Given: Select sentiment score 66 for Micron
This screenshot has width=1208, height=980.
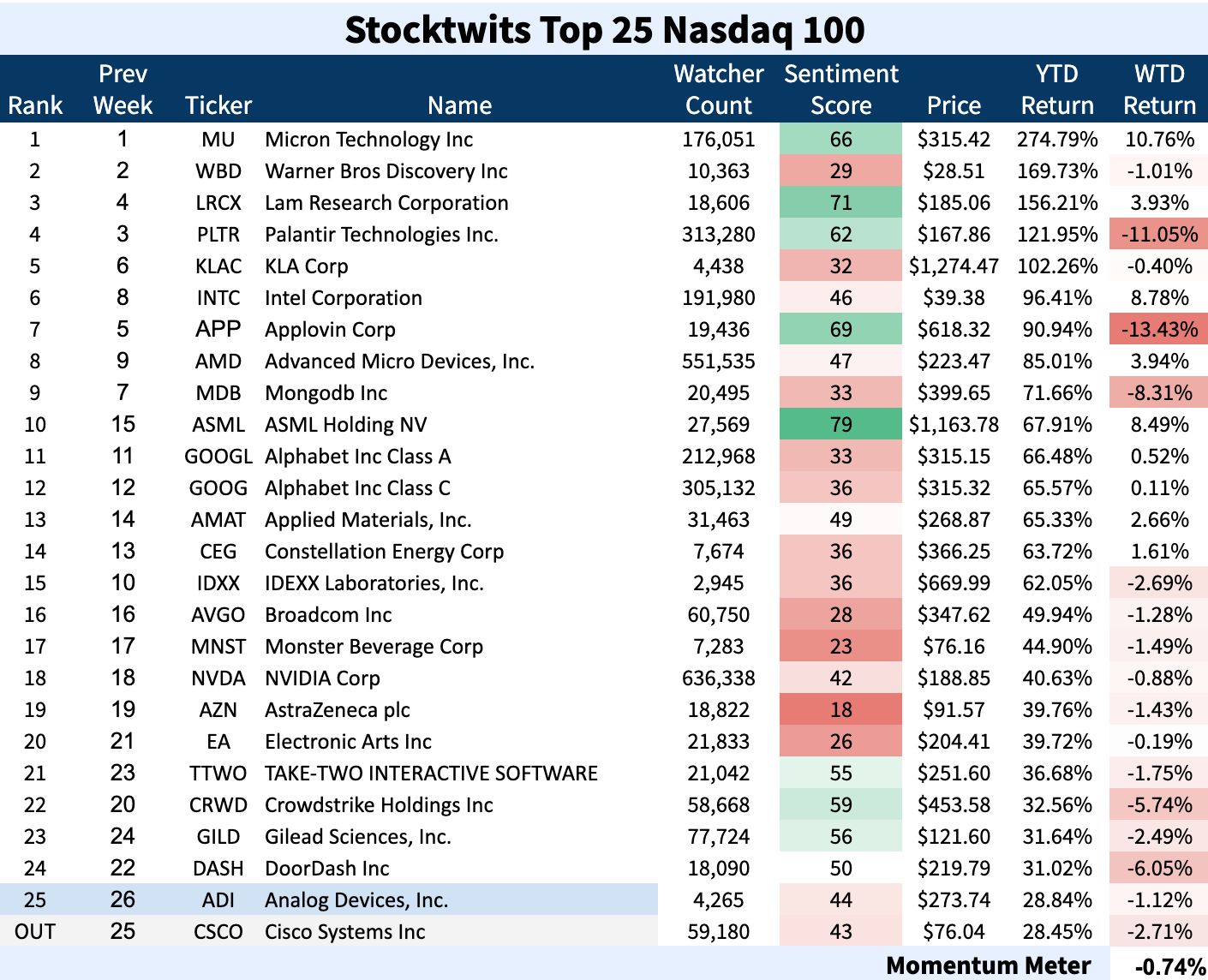Looking at the screenshot, I should [841, 140].
